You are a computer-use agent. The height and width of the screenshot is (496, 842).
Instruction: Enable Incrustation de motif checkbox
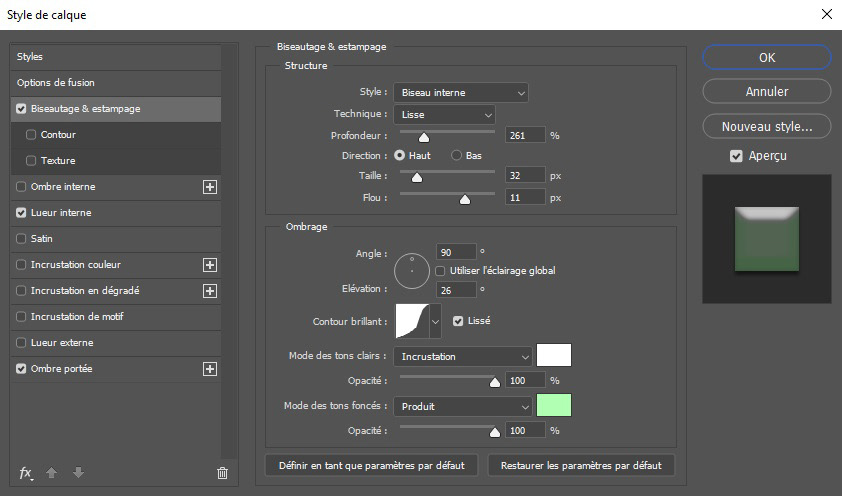coord(21,317)
